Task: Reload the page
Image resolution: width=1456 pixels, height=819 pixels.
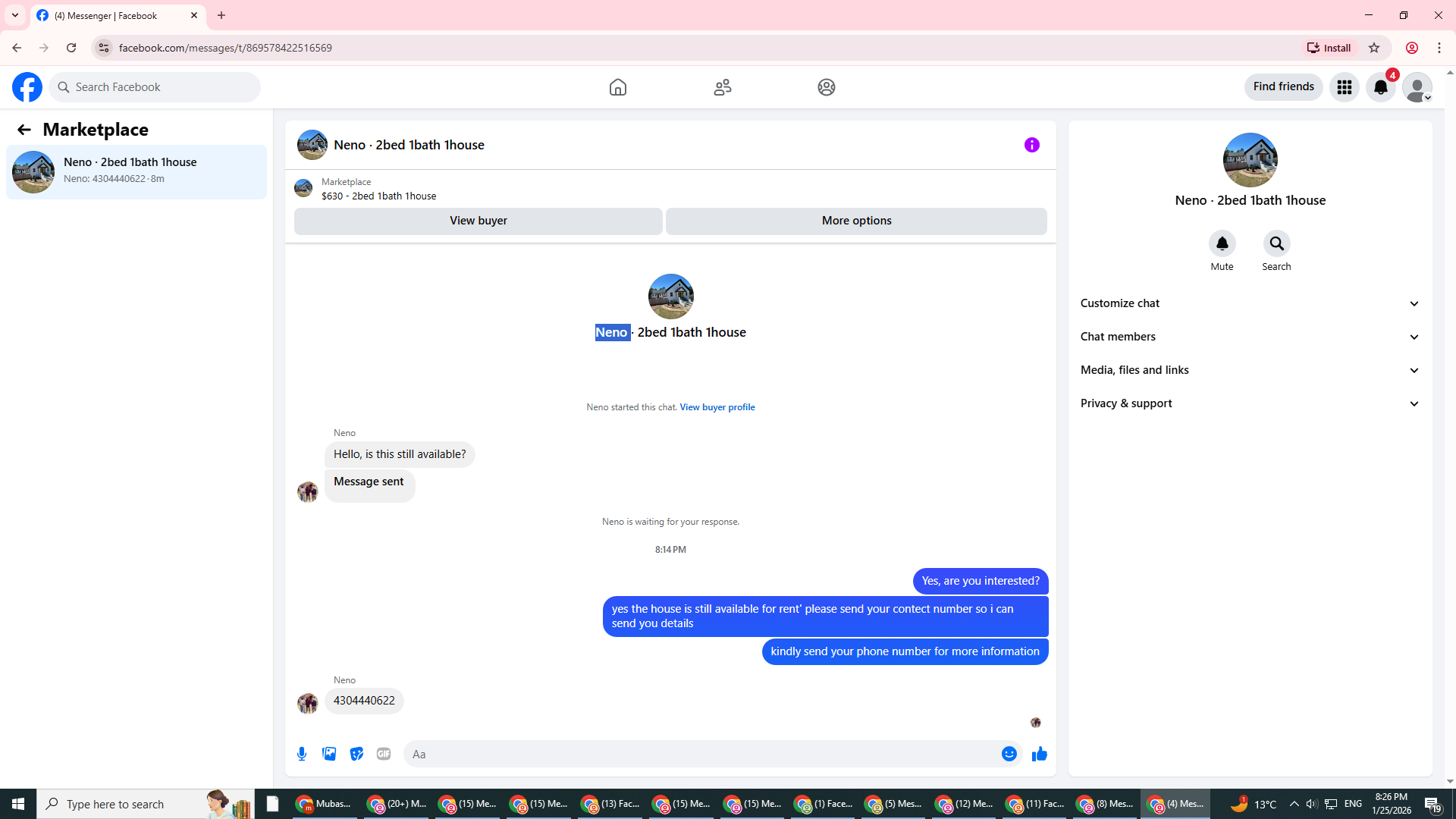Action: [71, 48]
